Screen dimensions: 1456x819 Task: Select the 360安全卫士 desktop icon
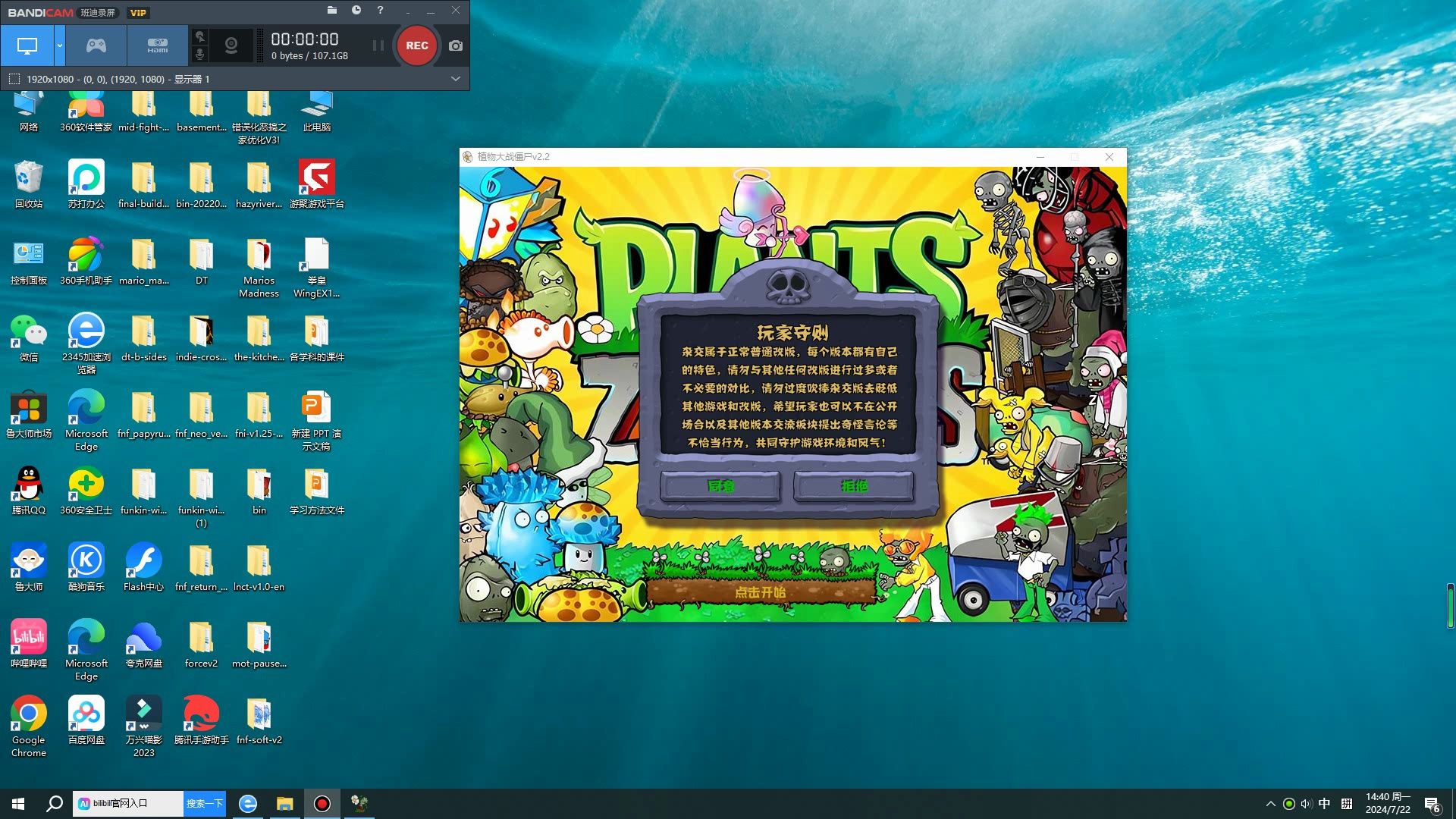click(x=86, y=491)
